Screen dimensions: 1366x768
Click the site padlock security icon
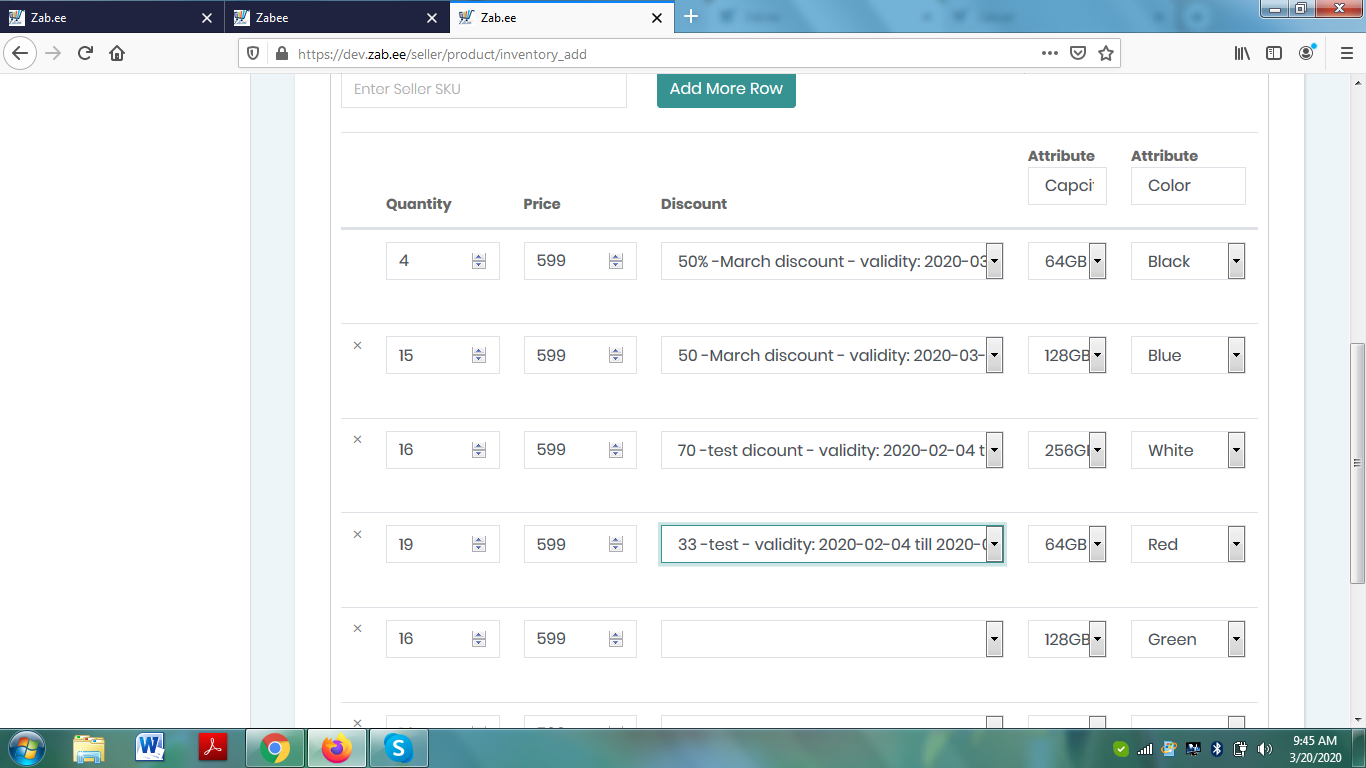[281, 53]
